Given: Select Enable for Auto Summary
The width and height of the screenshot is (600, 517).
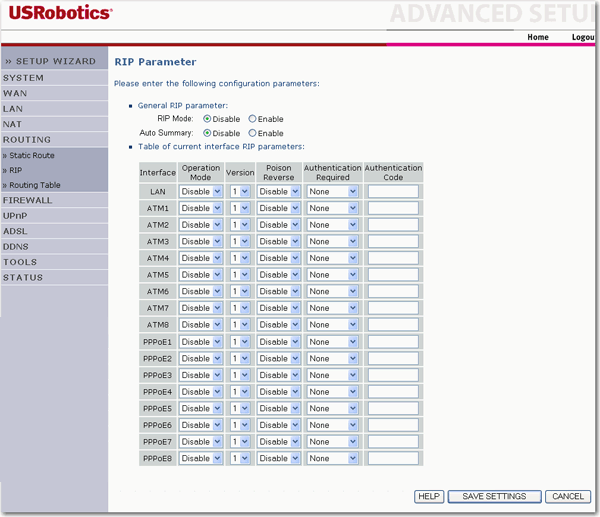Looking at the screenshot, I should coord(253,133).
